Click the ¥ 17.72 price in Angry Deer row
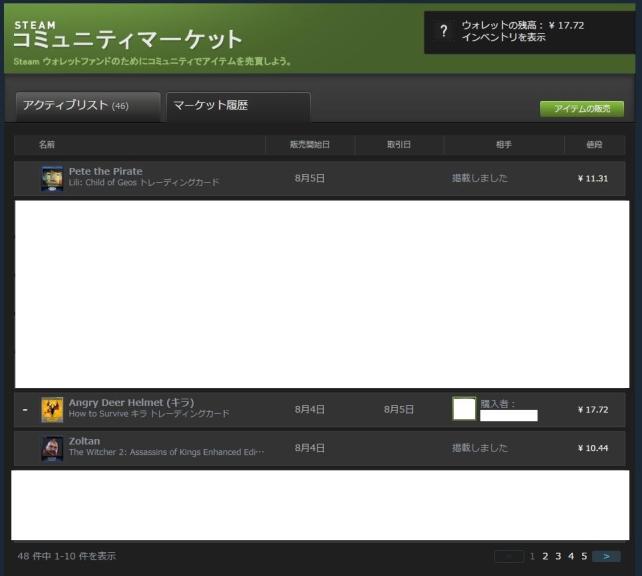Image resolution: width=642 pixels, height=576 pixels. 592,409
